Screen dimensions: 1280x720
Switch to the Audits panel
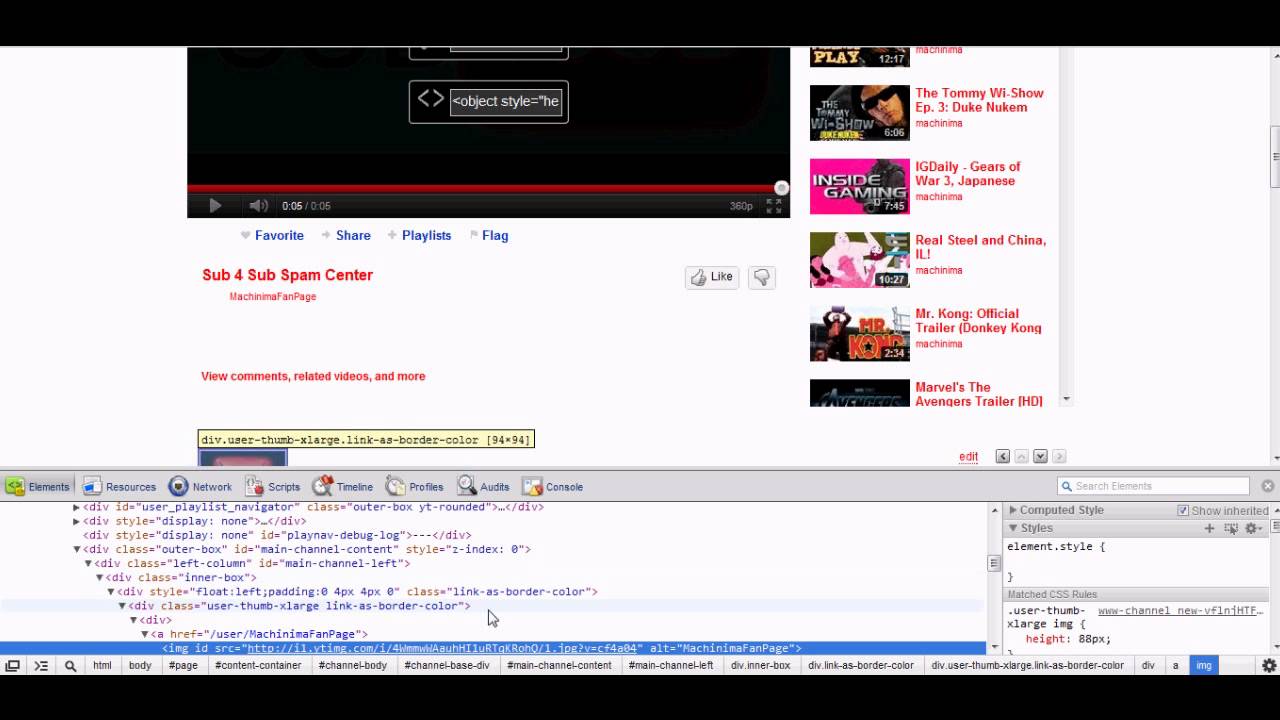(x=484, y=487)
